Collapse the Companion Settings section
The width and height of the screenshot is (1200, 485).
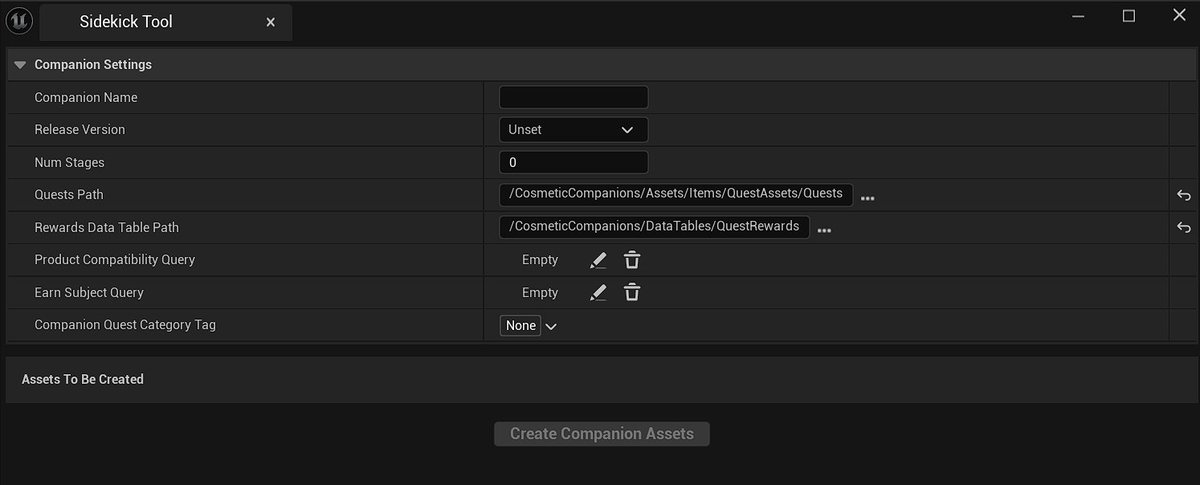point(20,65)
